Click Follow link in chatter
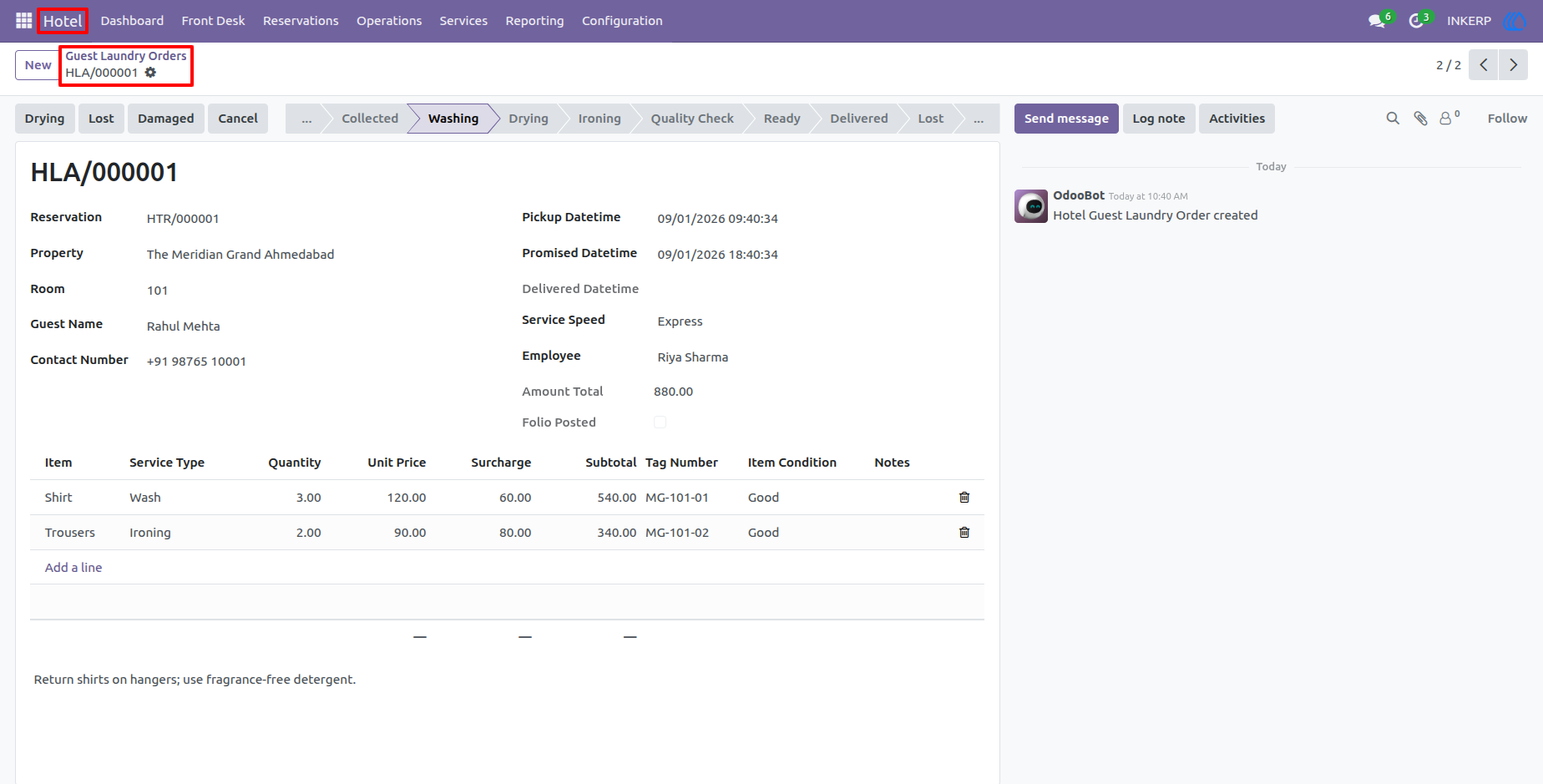Viewport: 1543px width, 784px height. 1507,119
